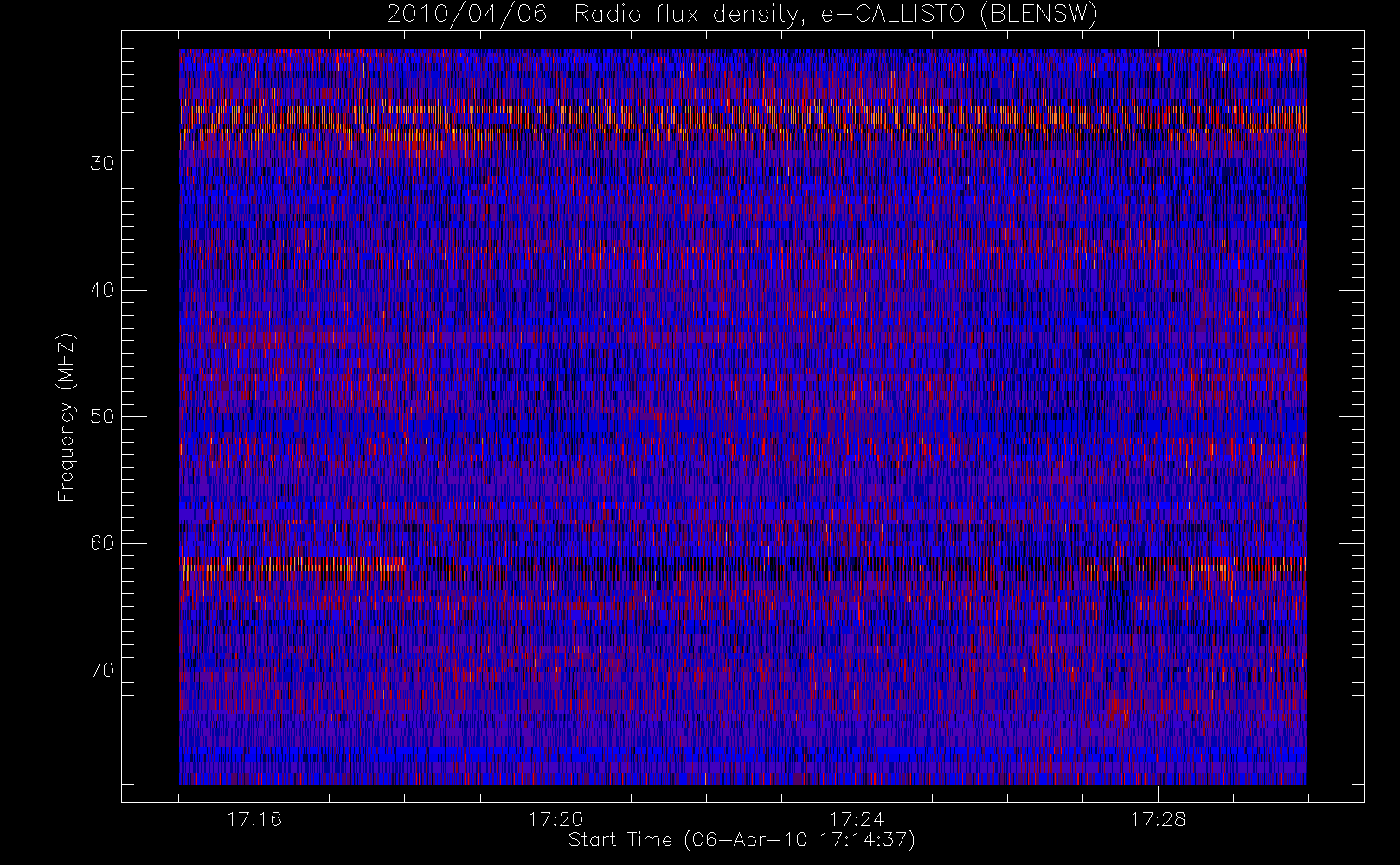This screenshot has width=1400, height=865.
Task: Click the 17:28 time tick label
Action: 1158,819
